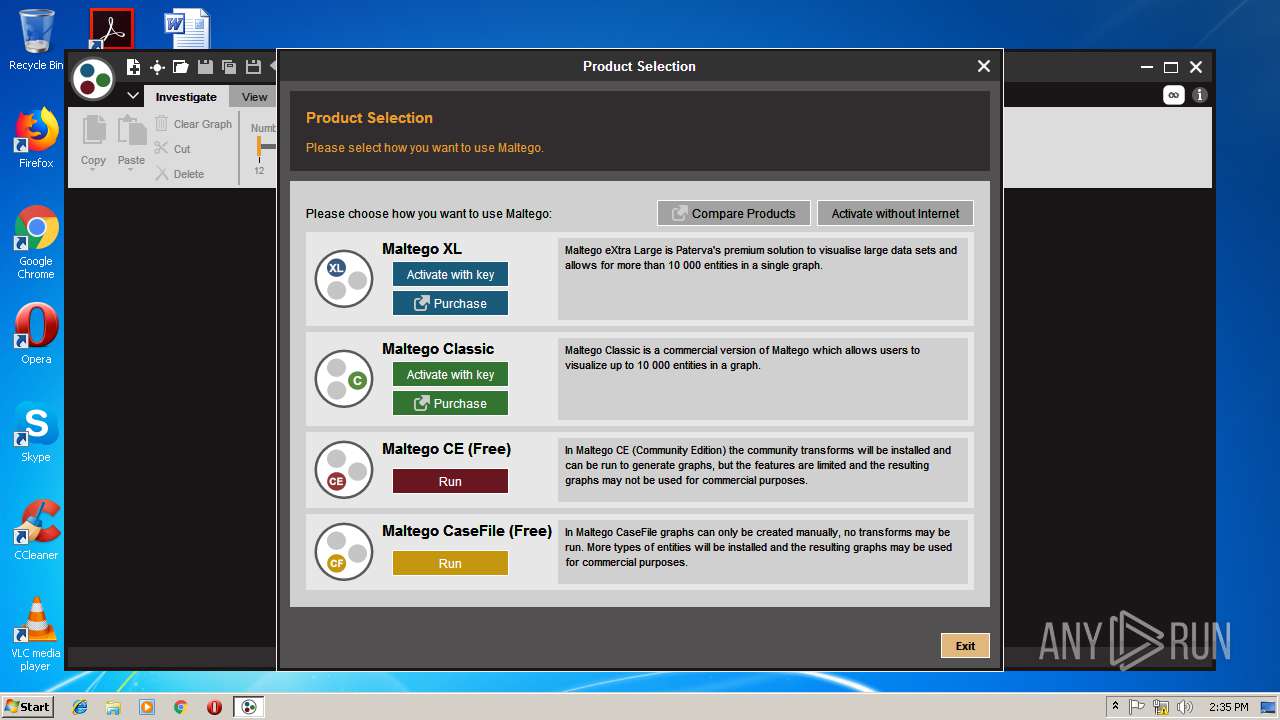Click Compare Products button
This screenshot has height=720, width=1280.
pyautogui.click(x=733, y=213)
